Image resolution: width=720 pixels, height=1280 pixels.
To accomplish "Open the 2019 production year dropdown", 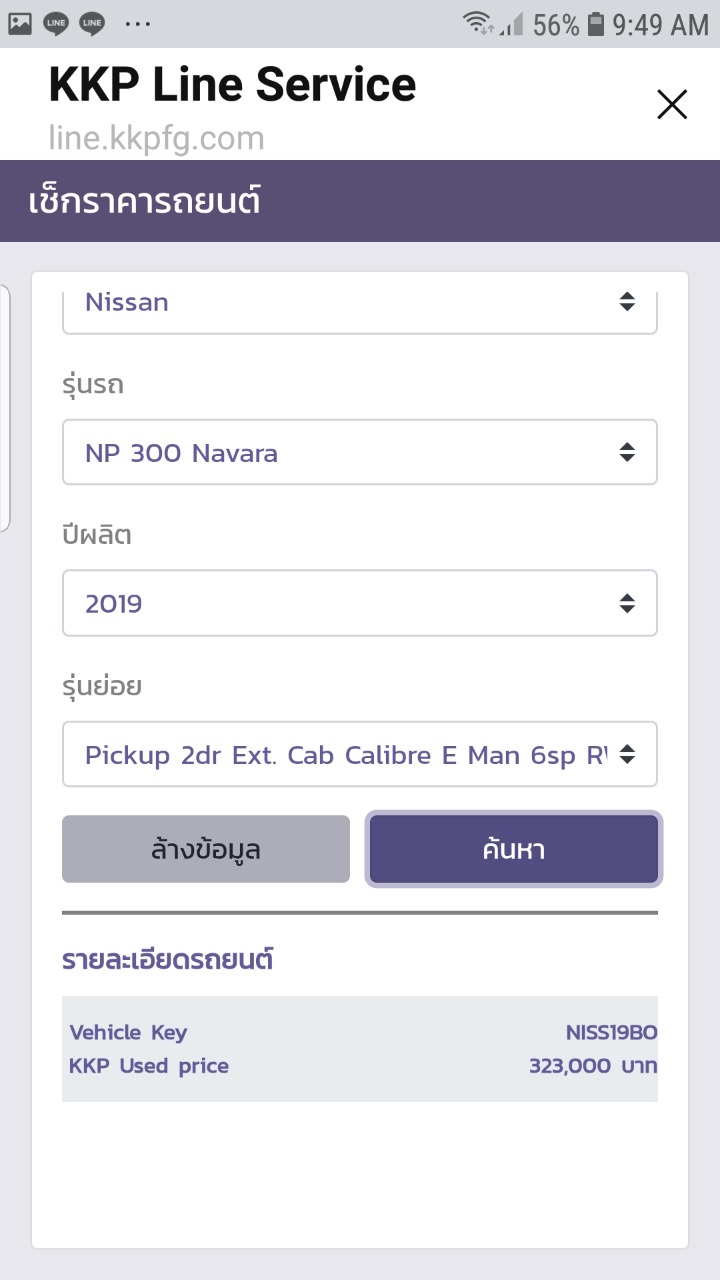I will tap(359, 603).
